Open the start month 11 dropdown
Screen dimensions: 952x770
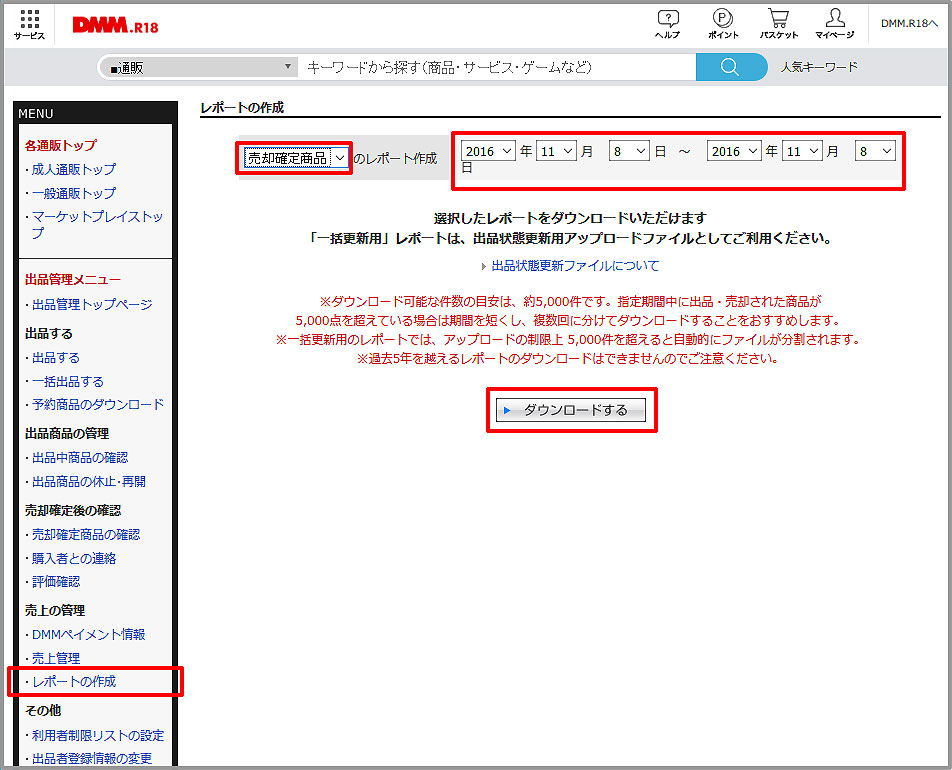[x=556, y=151]
